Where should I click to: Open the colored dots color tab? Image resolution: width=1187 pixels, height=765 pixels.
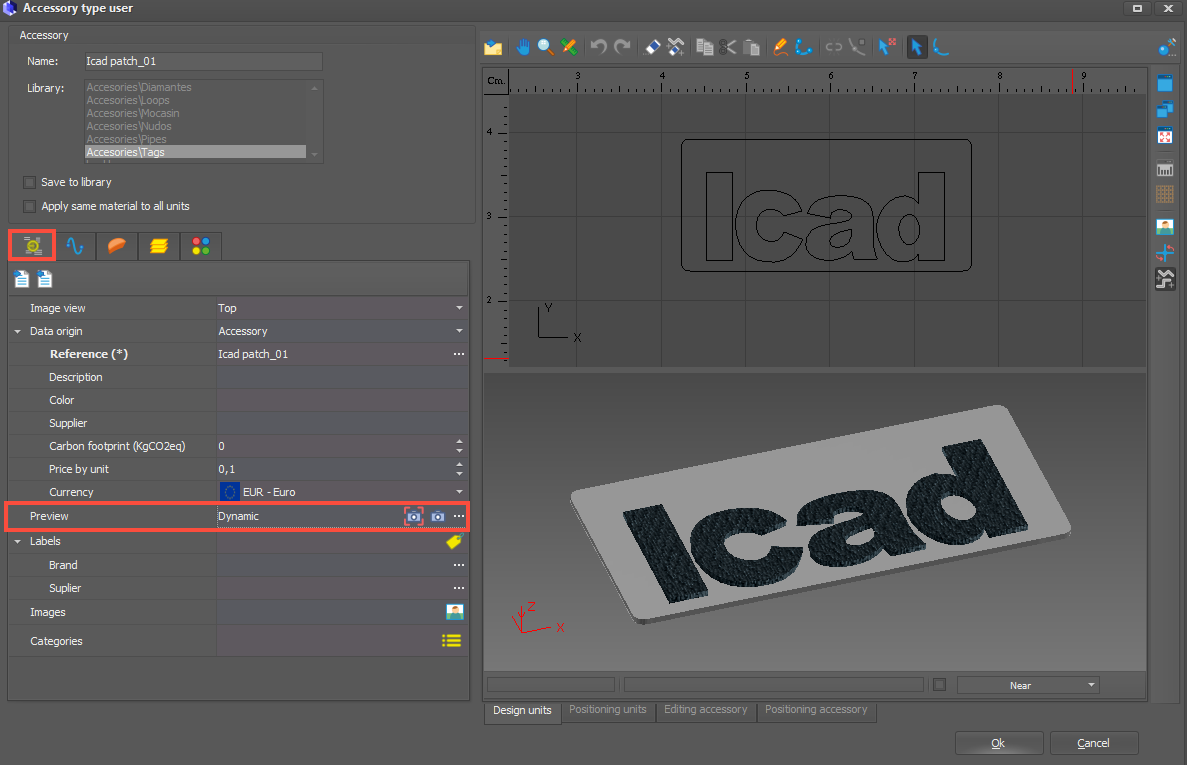pyautogui.click(x=201, y=246)
